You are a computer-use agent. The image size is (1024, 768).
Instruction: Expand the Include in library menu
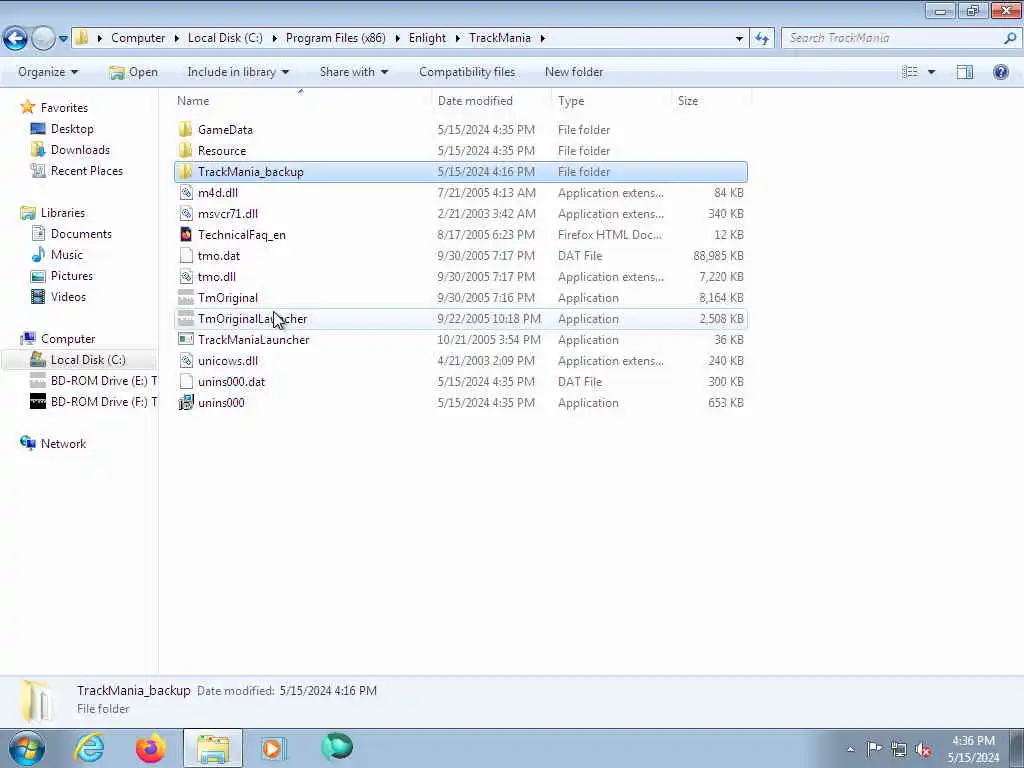pos(238,72)
